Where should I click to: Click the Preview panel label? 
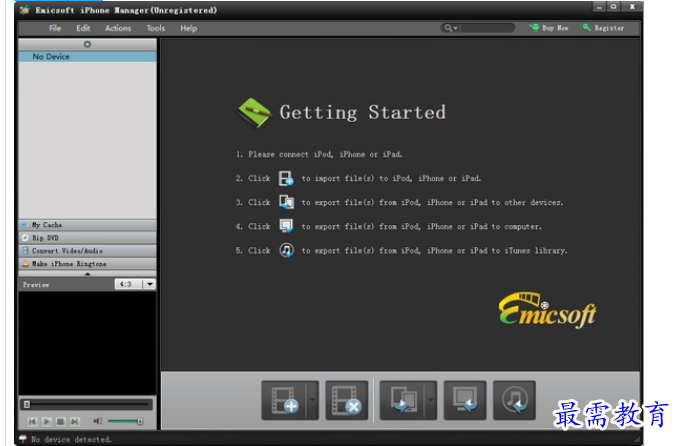pyautogui.click(x=36, y=285)
